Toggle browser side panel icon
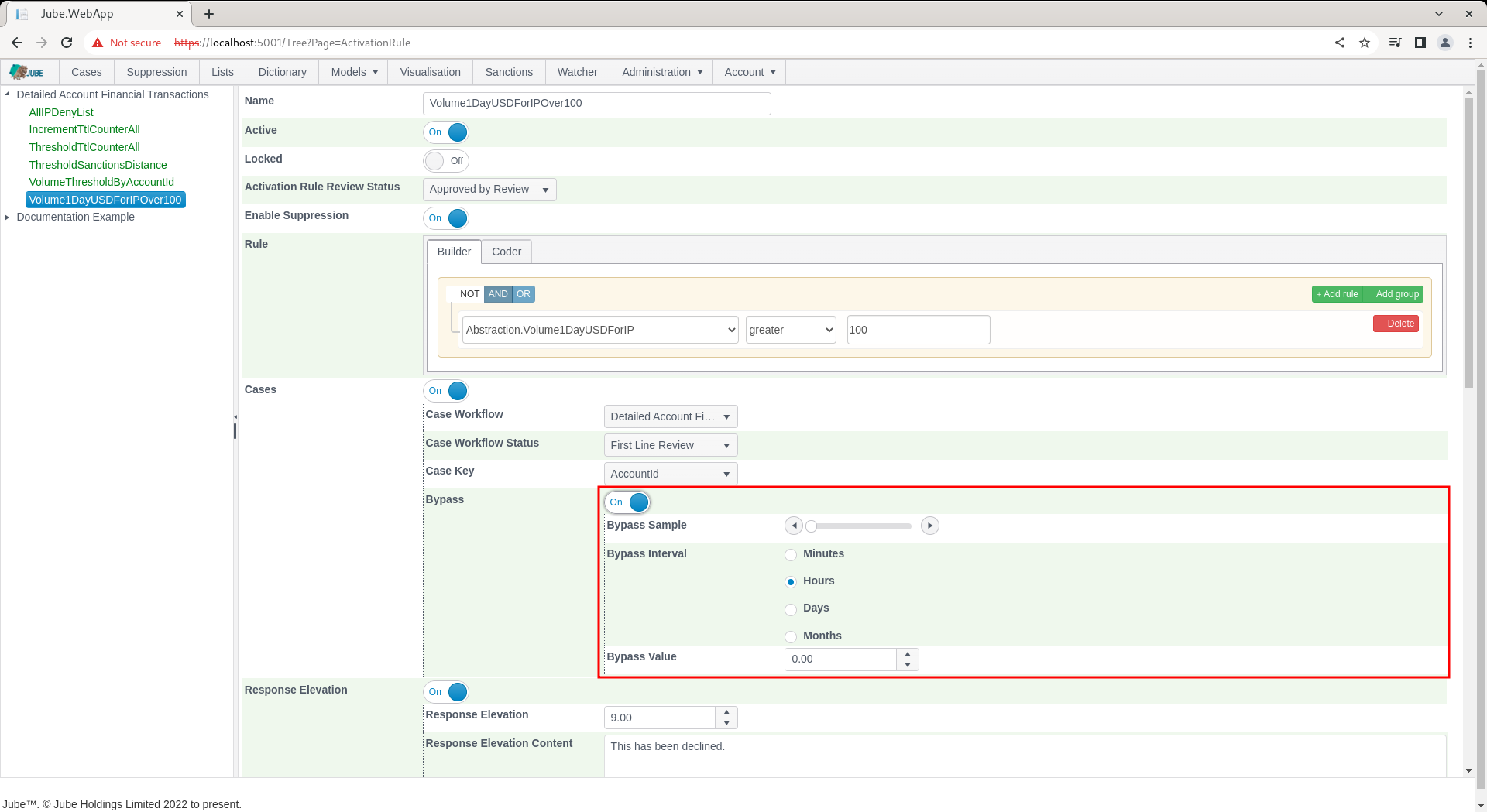Image resolution: width=1487 pixels, height=812 pixels. tap(1420, 43)
